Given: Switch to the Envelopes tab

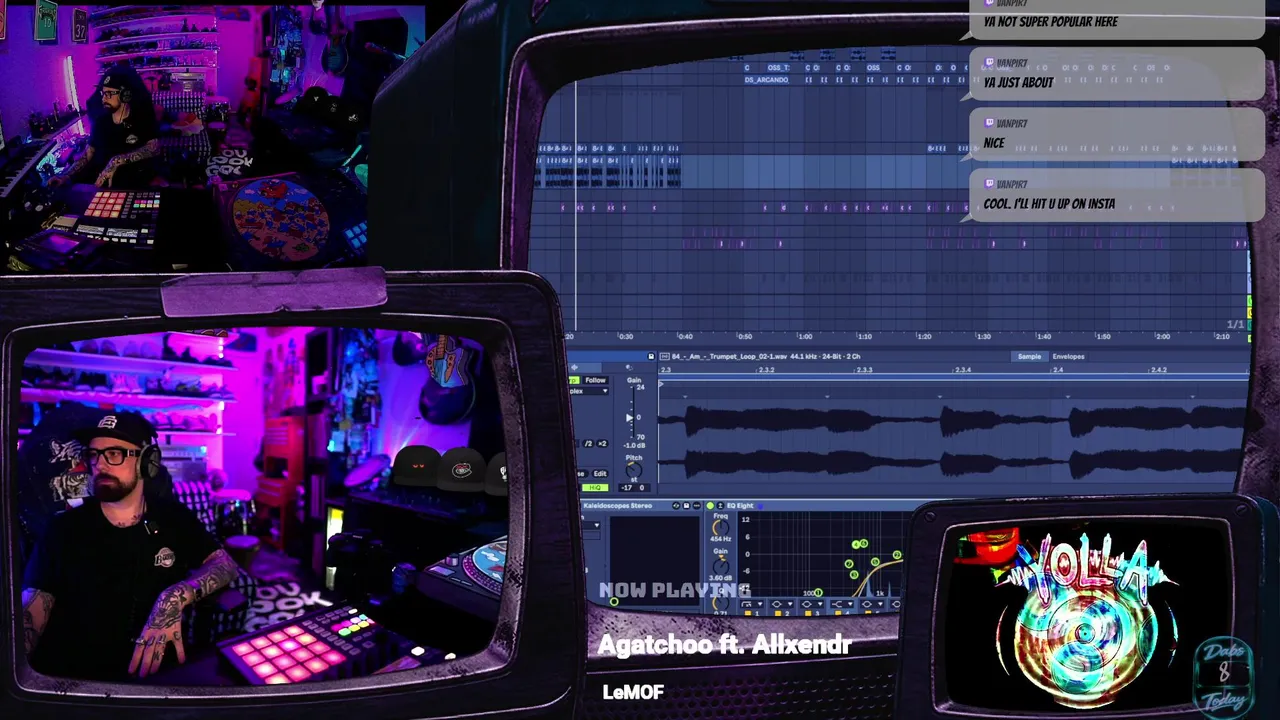Looking at the screenshot, I should [x=1068, y=356].
